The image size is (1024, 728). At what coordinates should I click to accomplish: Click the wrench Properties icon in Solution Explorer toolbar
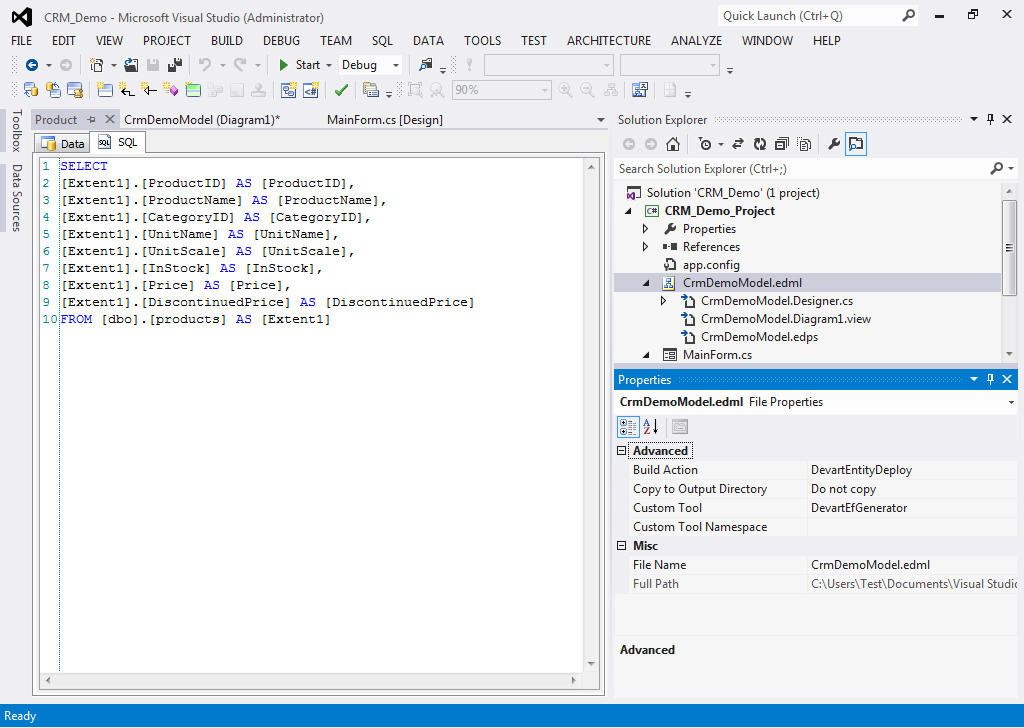point(834,144)
